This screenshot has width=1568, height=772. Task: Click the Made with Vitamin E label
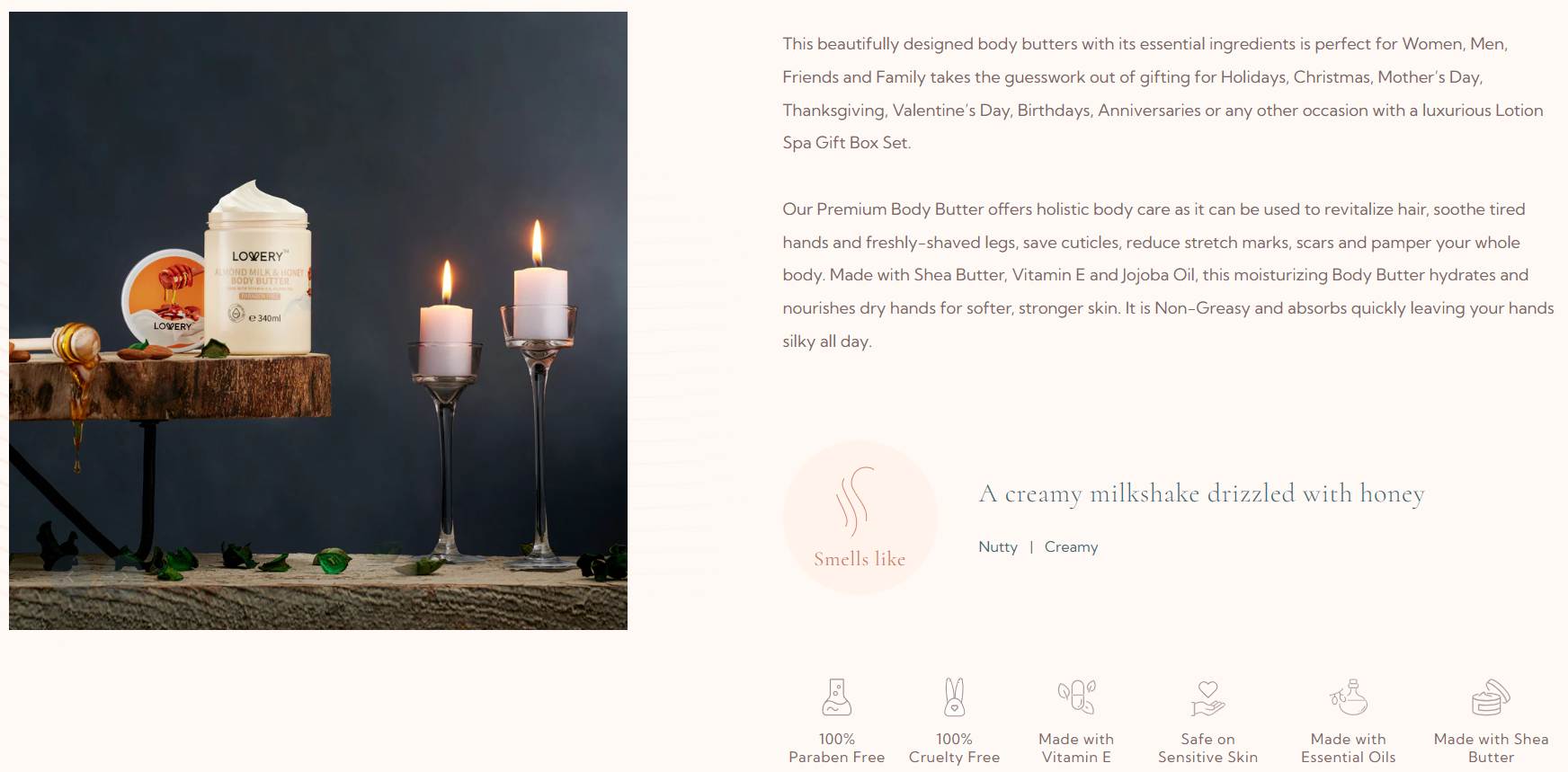[x=1076, y=748]
